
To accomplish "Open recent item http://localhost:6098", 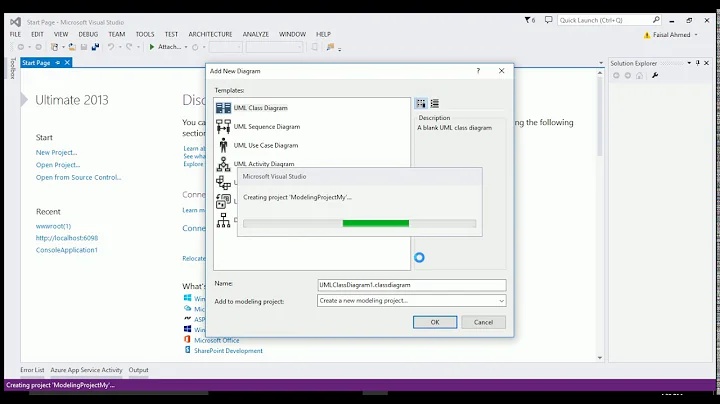I will 67,238.
